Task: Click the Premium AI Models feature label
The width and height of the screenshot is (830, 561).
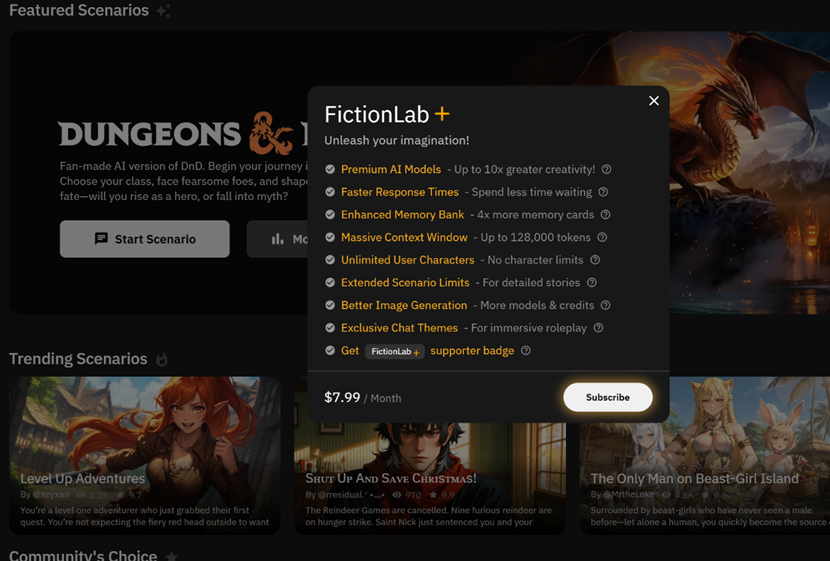Action: [391, 169]
